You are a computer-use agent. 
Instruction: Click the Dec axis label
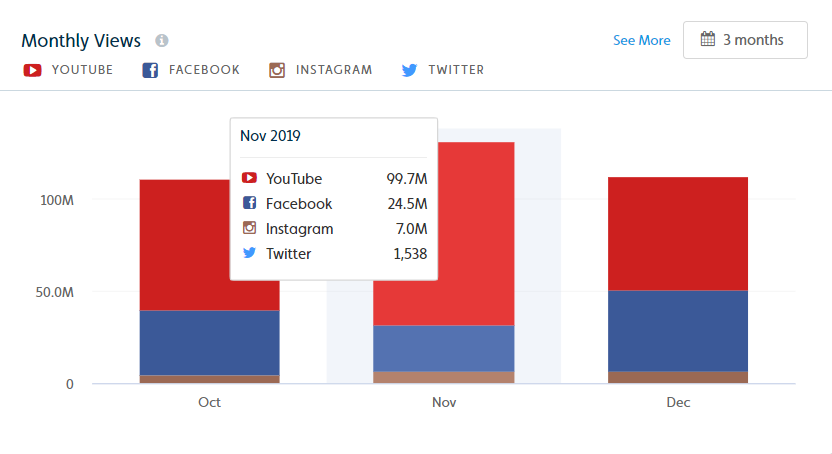point(678,402)
